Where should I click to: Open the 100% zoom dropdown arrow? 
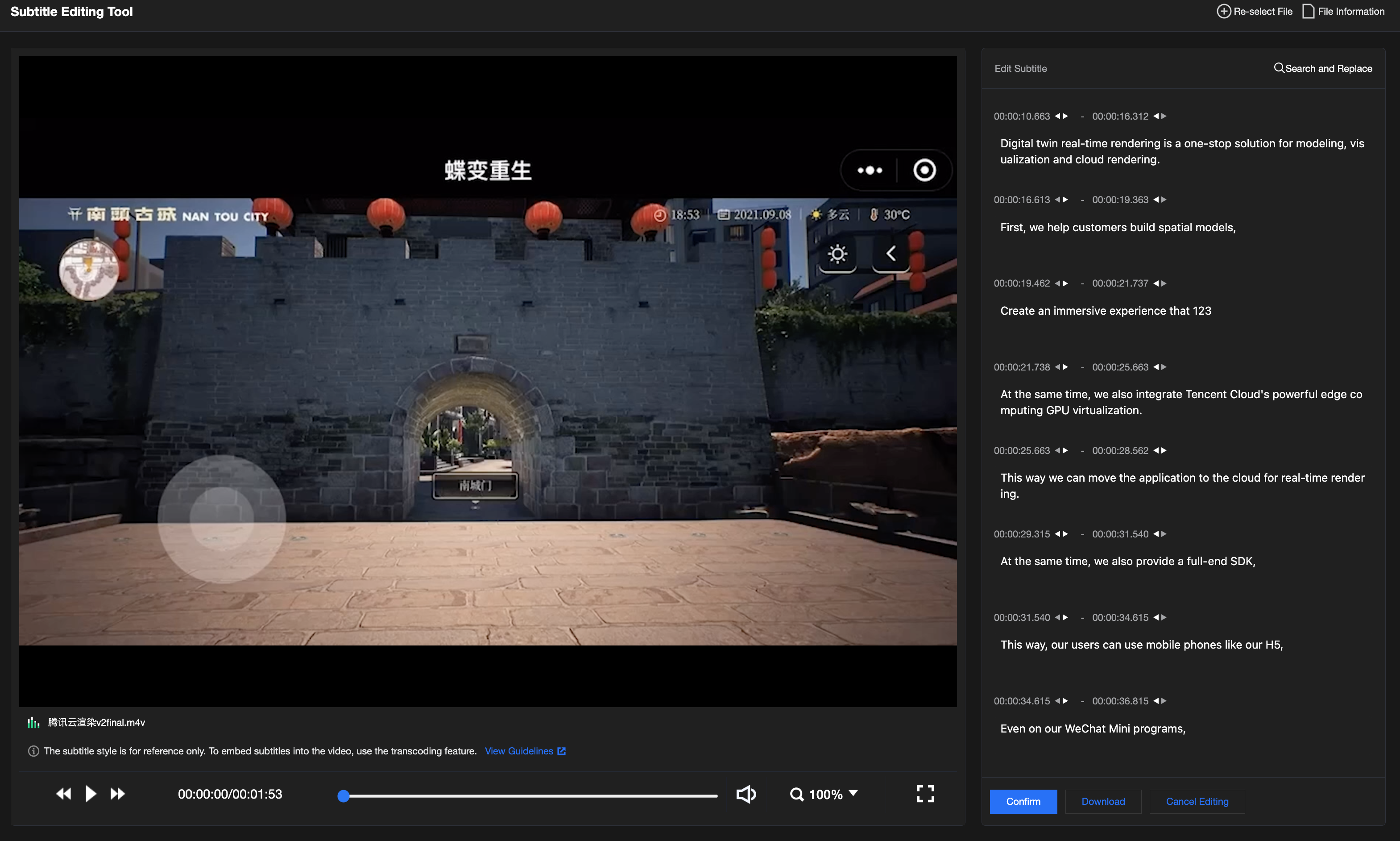[853, 793]
